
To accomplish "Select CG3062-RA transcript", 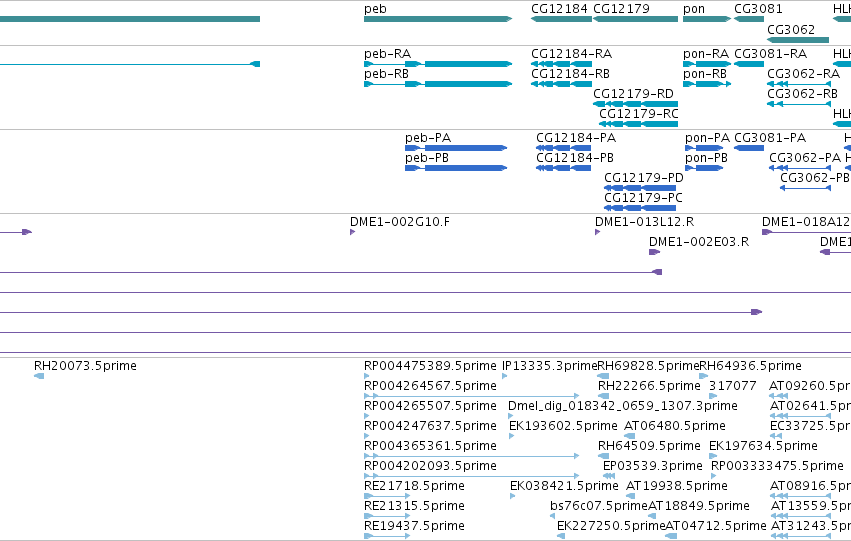I will (799, 84).
